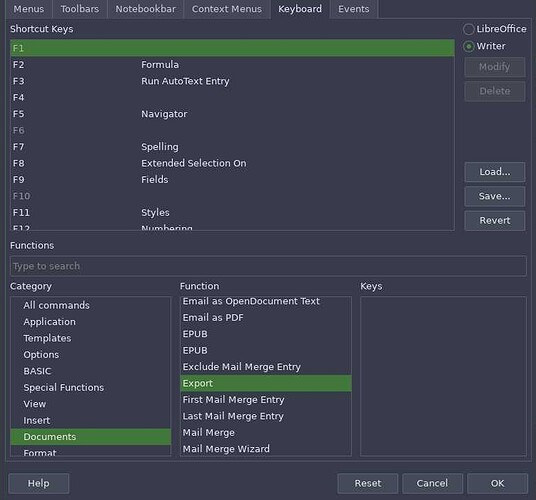Confirm with the OK button

[497, 483]
